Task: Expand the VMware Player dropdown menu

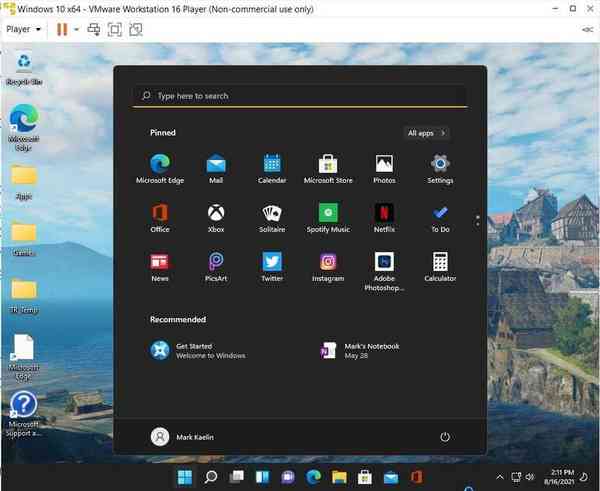Action: coord(24,29)
